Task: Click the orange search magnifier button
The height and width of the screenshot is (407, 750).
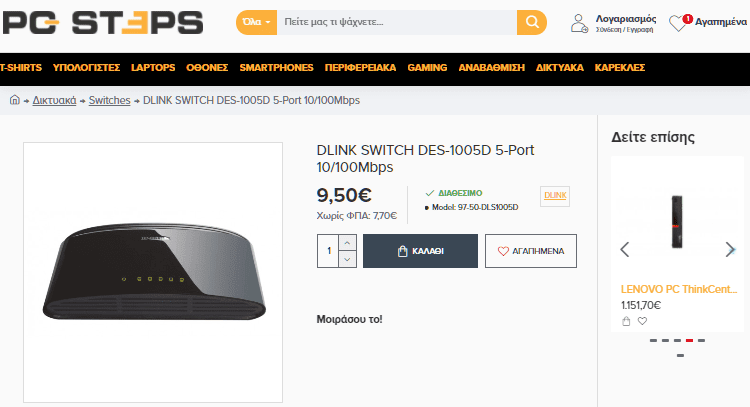Action: (532, 22)
